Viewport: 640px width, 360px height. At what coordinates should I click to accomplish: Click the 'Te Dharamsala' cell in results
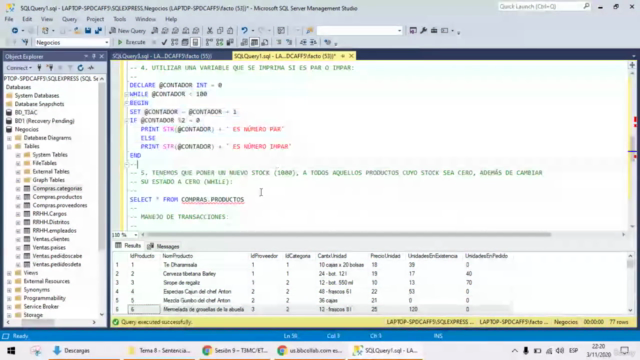pos(180,265)
